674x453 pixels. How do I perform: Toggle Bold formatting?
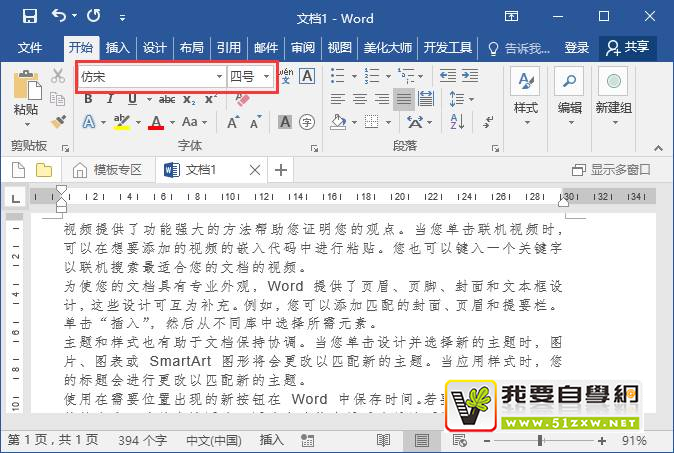(x=88, y=99)
